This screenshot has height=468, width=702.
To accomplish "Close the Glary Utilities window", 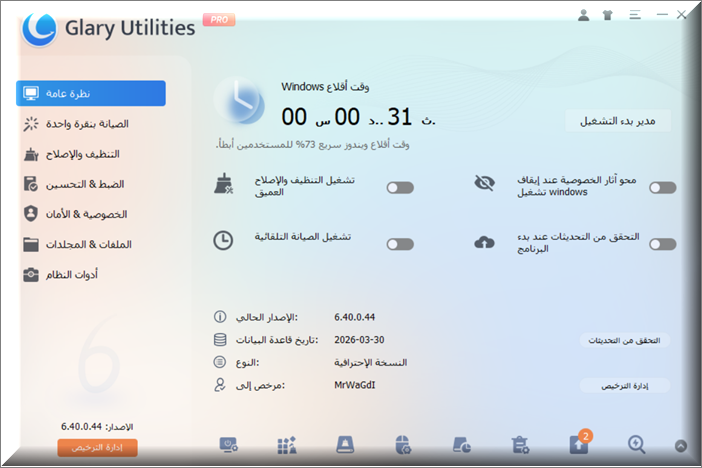I will coord(681,15).
